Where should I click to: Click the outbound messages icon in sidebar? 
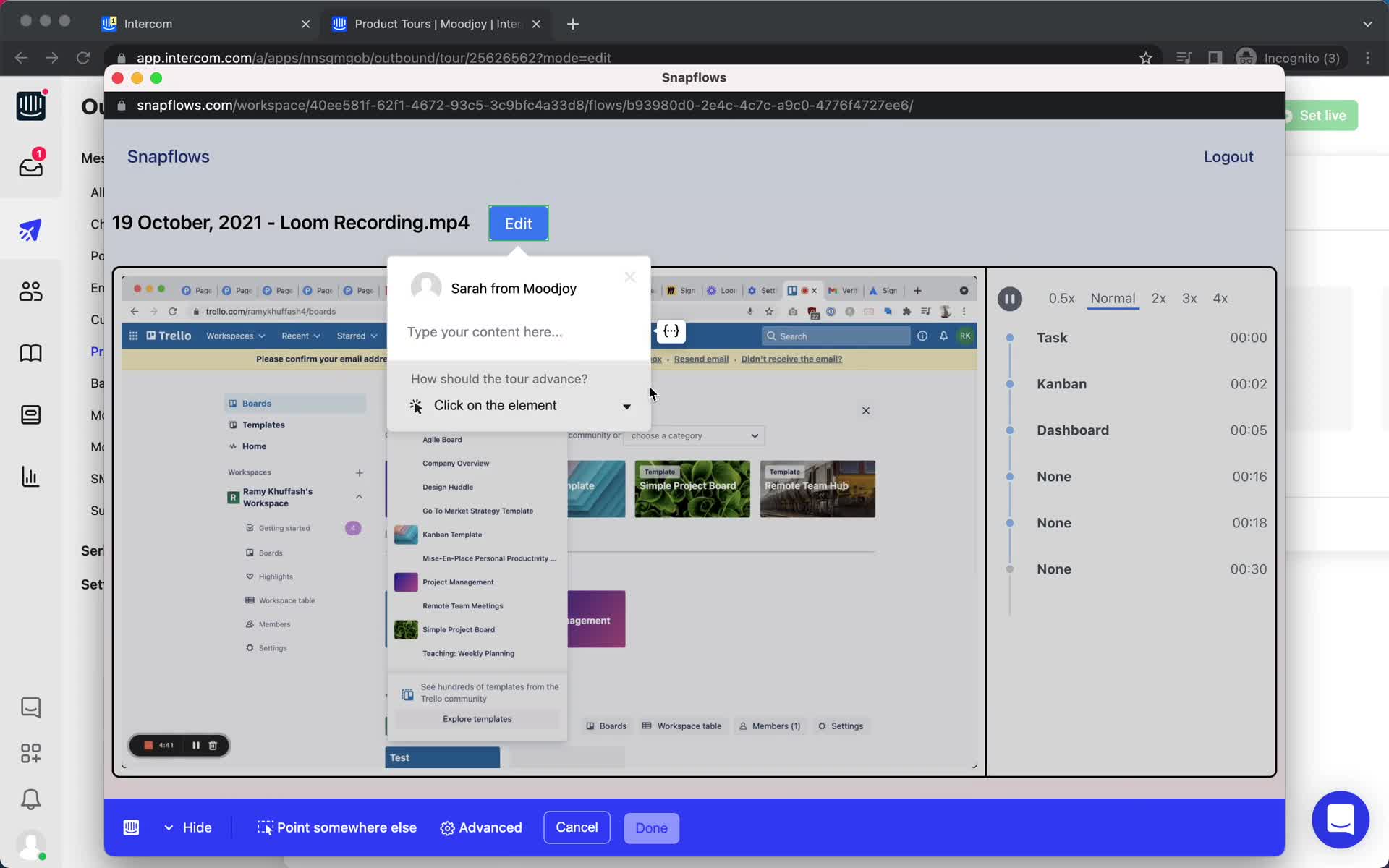tap(30, 228)
